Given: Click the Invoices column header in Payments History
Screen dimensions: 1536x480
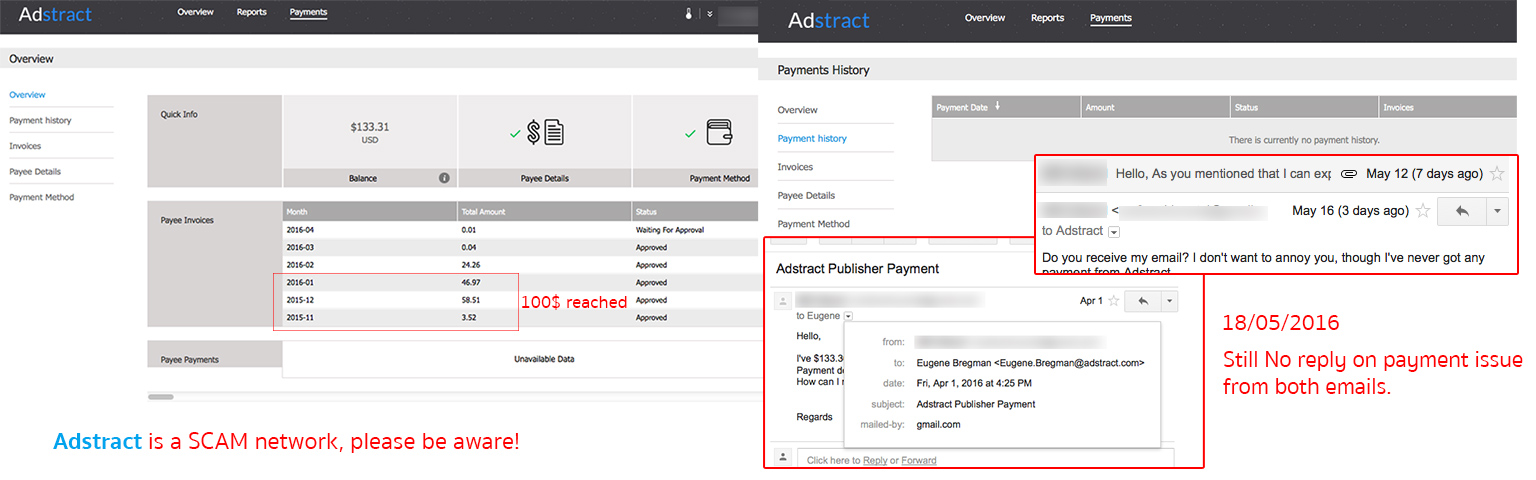Looking at the screenshot, I should 1398,107.
